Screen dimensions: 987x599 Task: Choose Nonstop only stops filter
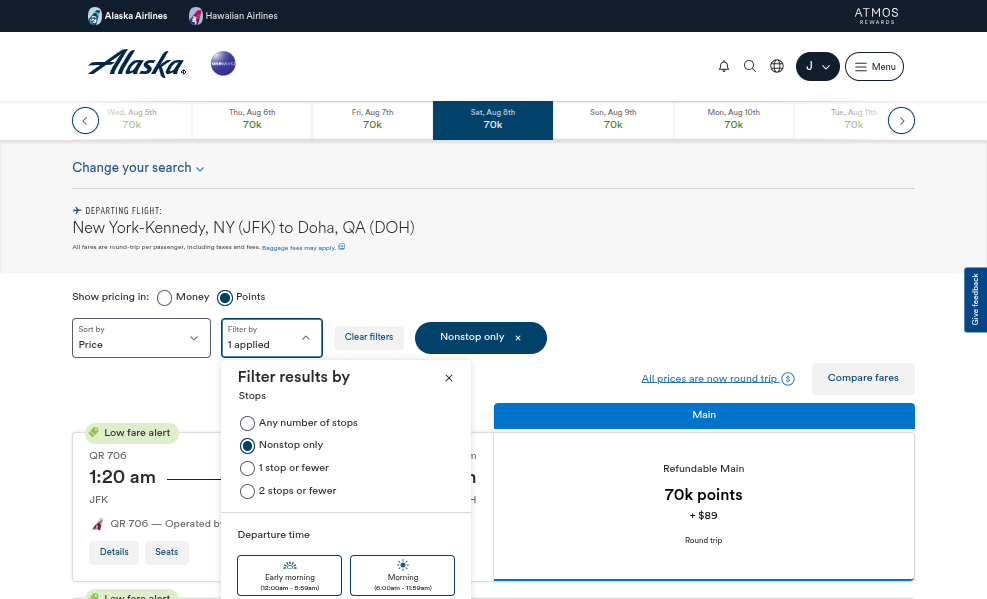[247, 445]
